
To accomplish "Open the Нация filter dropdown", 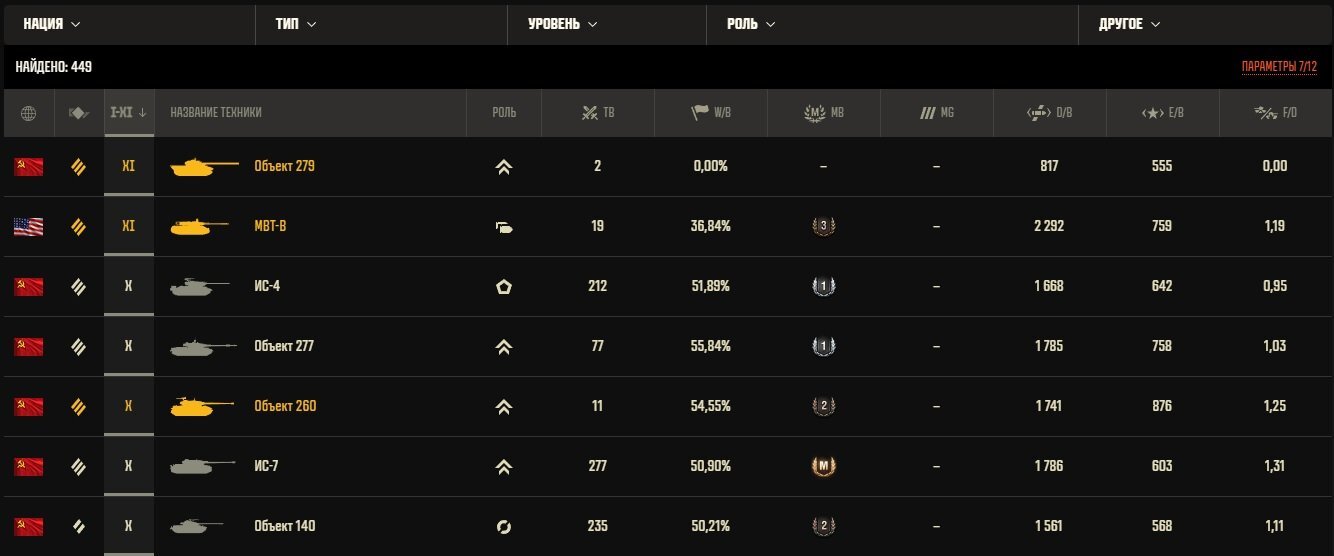I will [52, 24].
